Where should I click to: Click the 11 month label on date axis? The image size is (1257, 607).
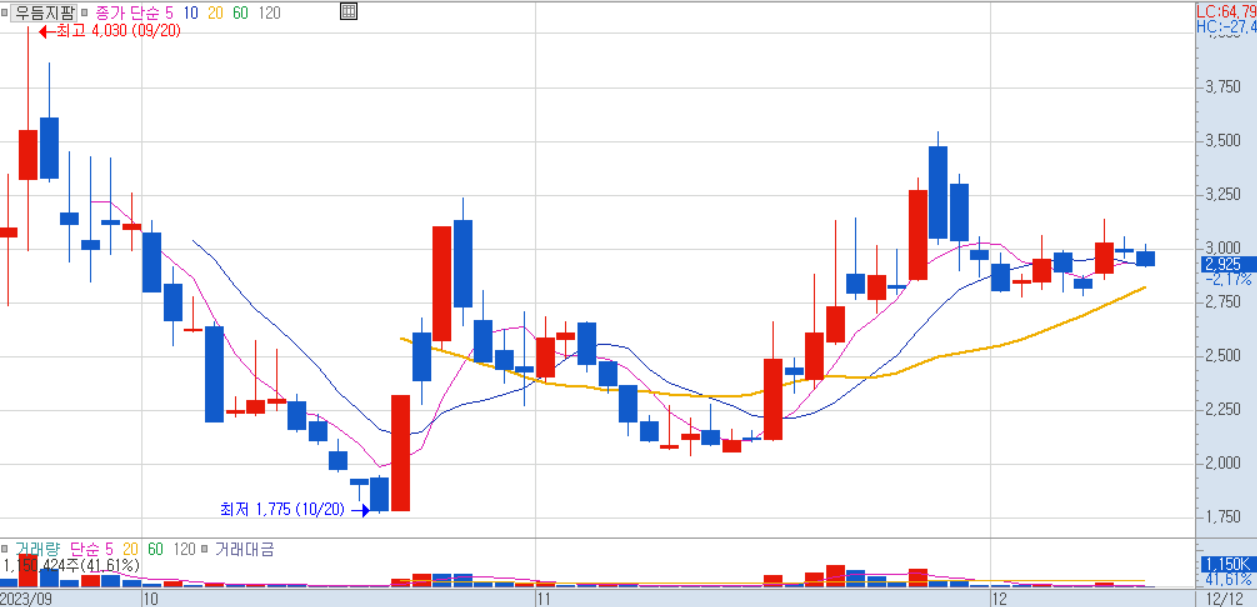coord(544,599)
